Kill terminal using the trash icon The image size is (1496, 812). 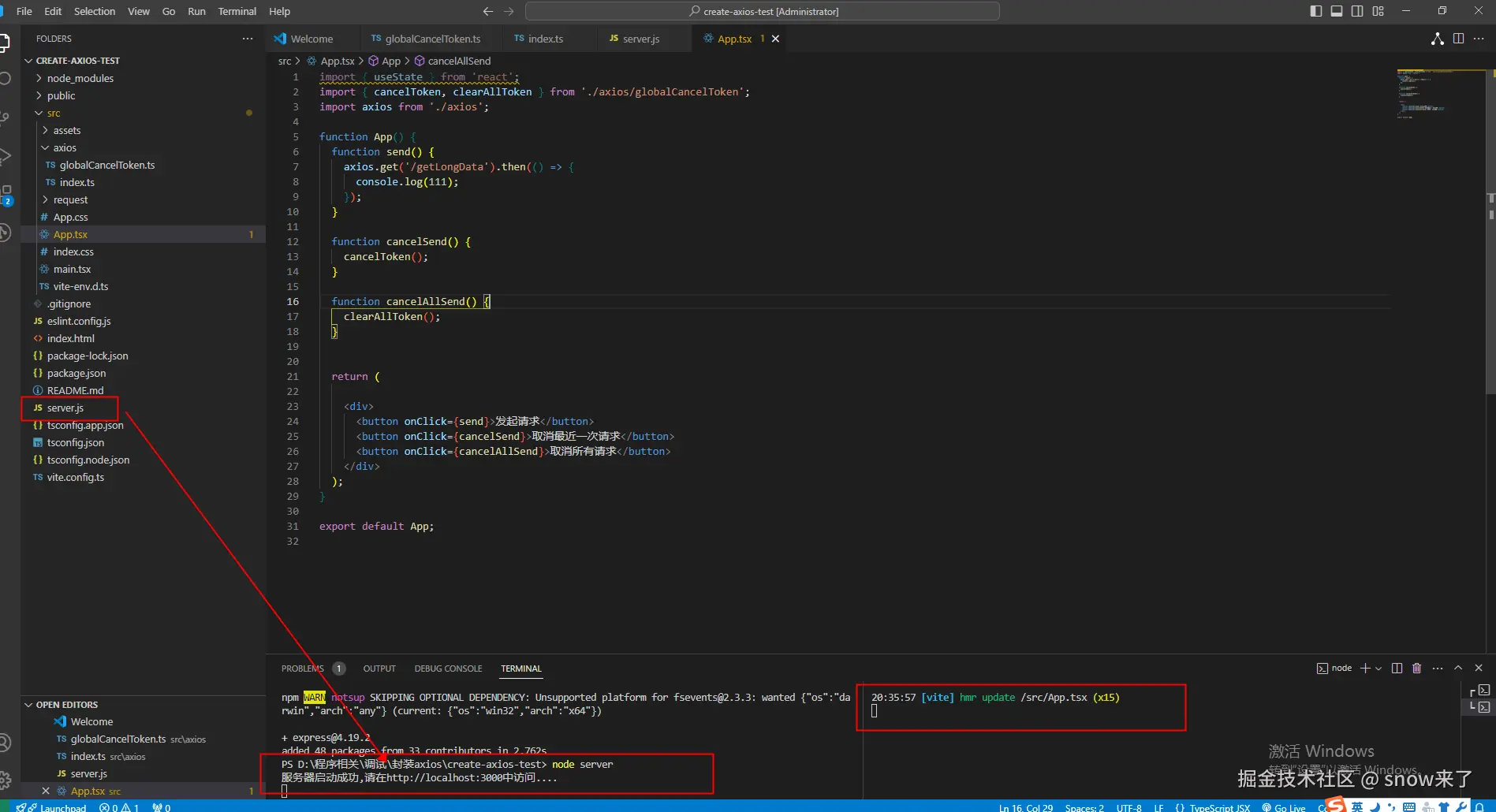[x=1416, y=668]
